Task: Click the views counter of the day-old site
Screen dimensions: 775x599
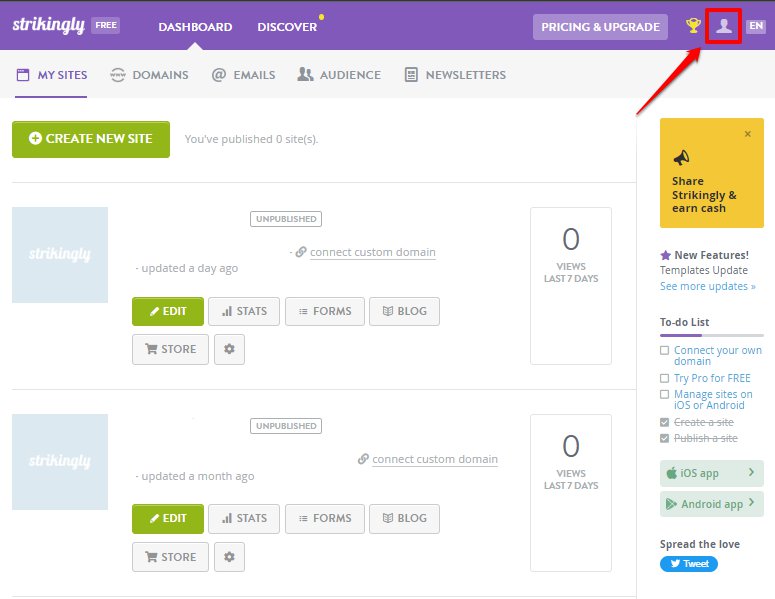Action: (571, 286)
